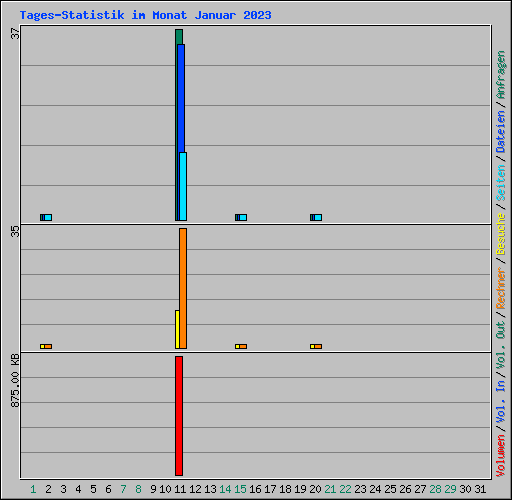Click day label '28' on the x-axis
The width and height of the screenshot is (512, 500).
click(x=435, y=489)
